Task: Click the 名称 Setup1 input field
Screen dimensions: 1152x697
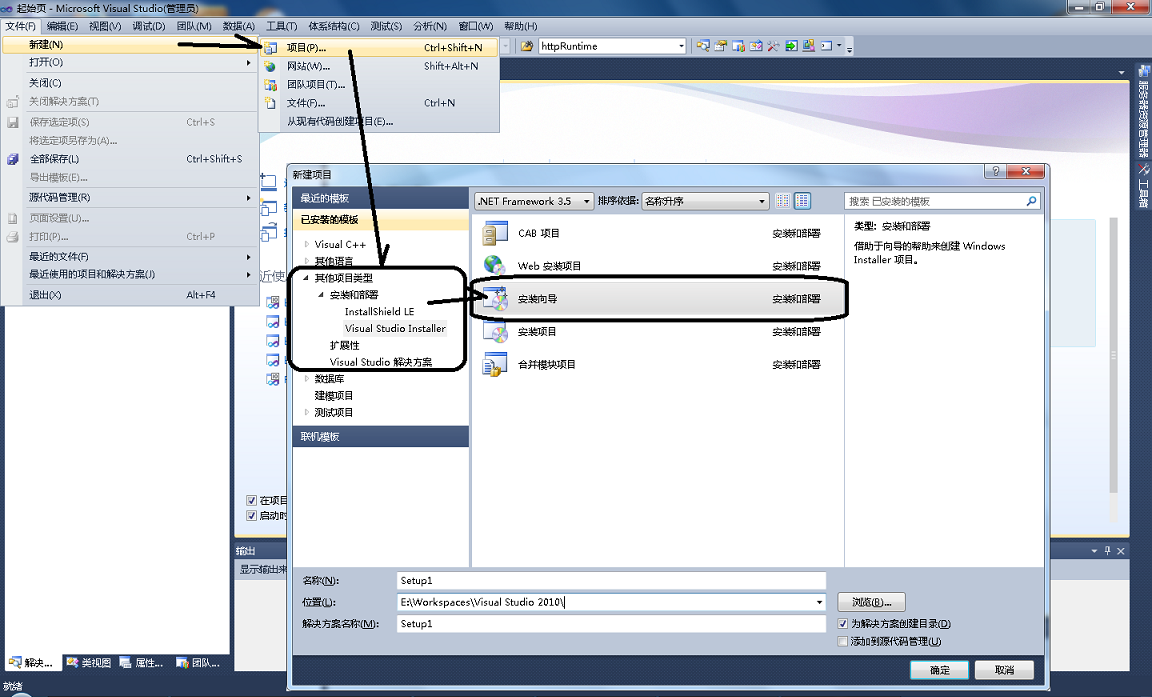Action: [611, 580]
